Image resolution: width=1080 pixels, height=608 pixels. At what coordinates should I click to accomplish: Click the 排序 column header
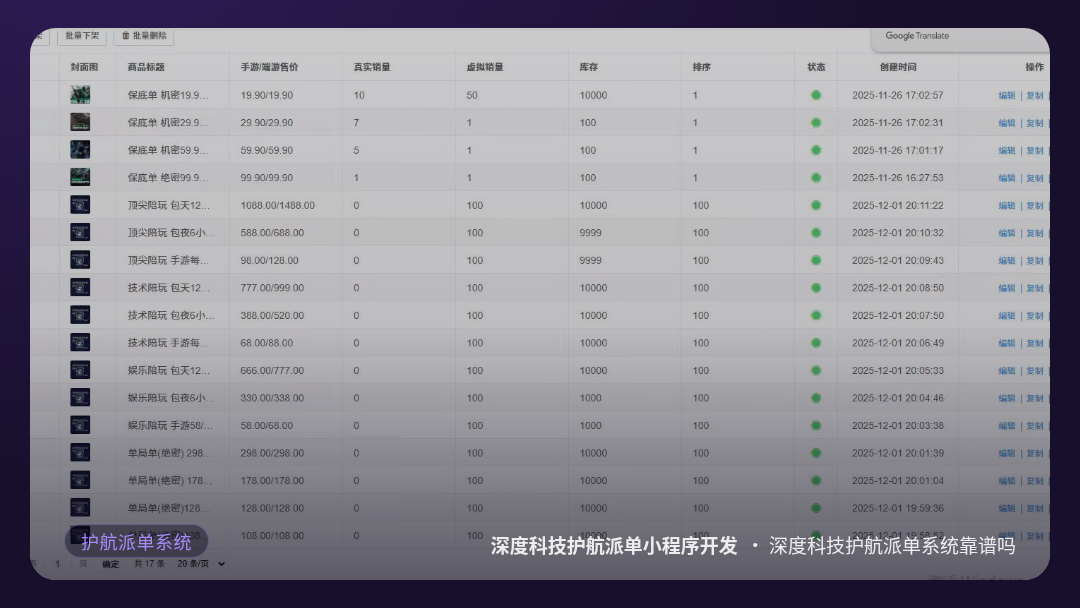coord(701,67)
